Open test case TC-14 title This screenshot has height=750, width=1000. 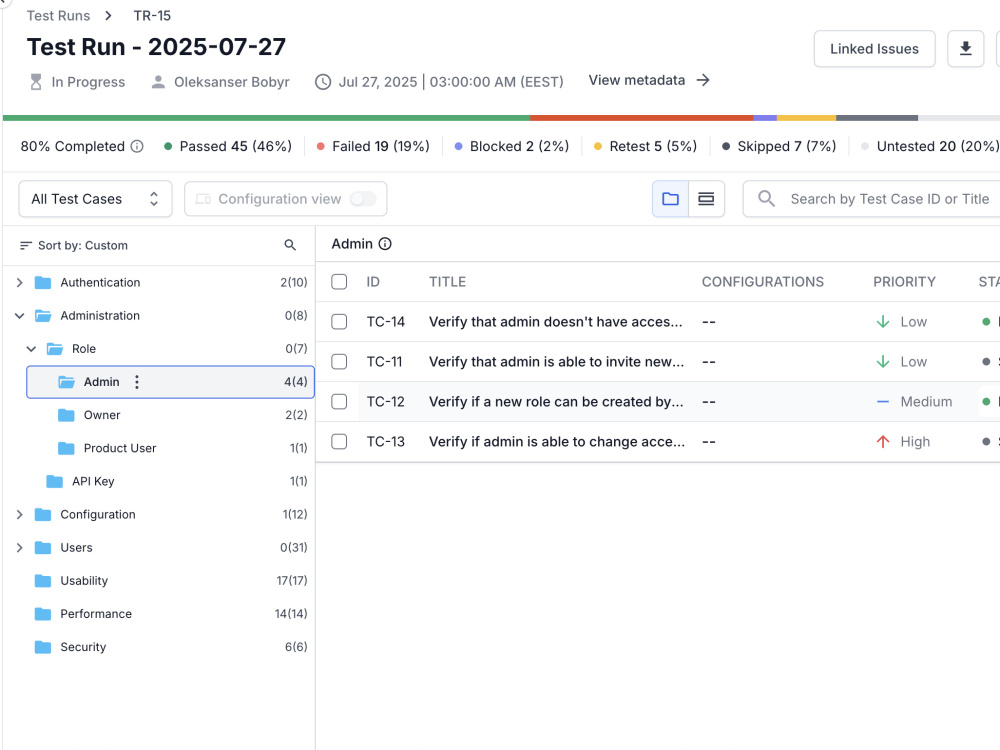[x=555, y=321]
